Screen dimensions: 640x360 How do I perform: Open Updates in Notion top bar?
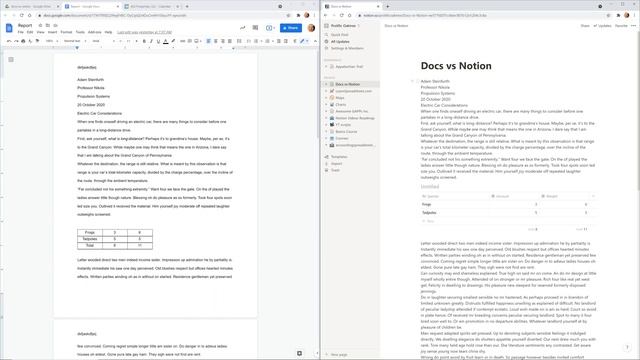(602, 26)
